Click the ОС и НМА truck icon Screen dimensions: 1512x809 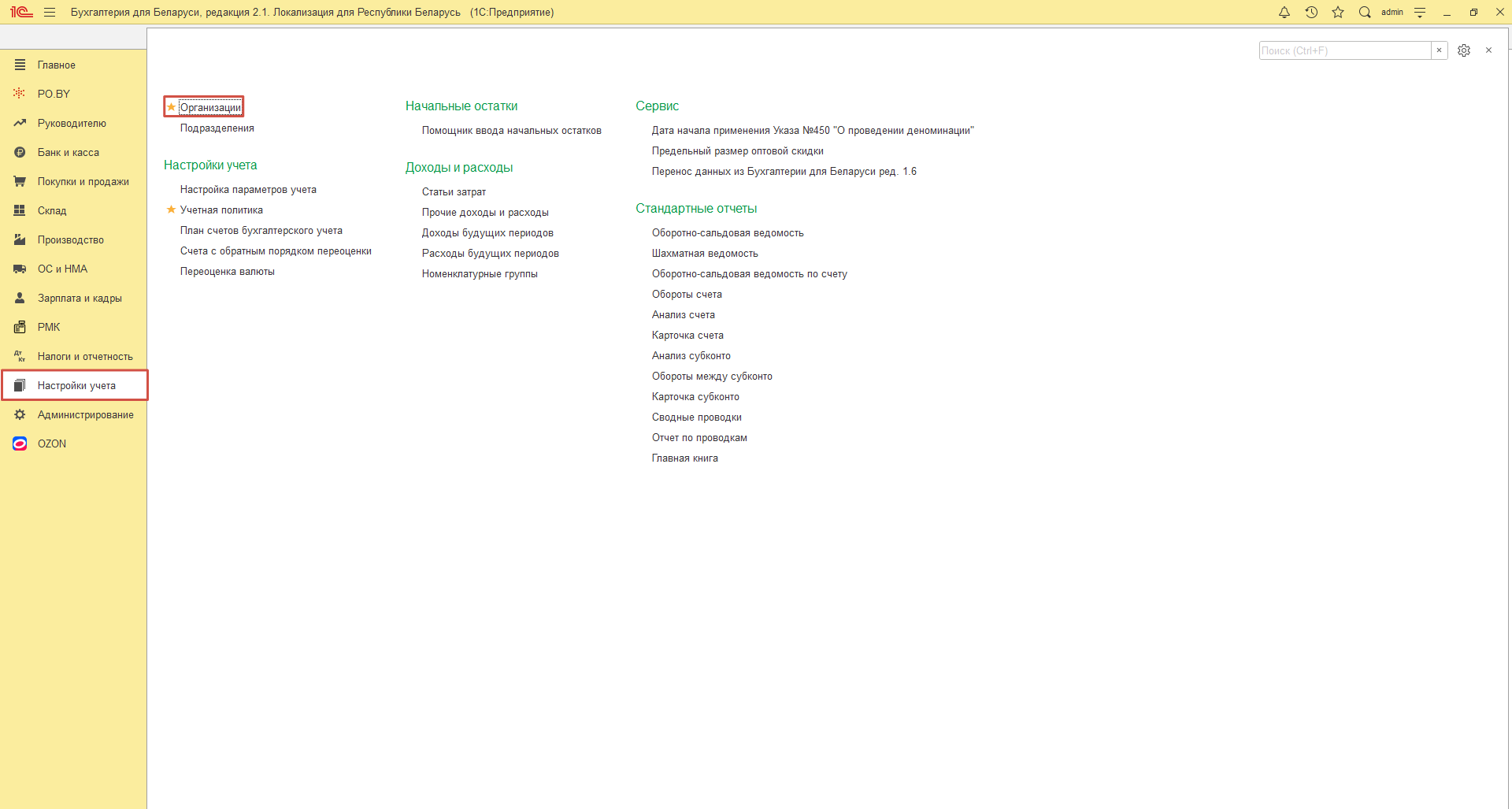(x=20, y=269)
